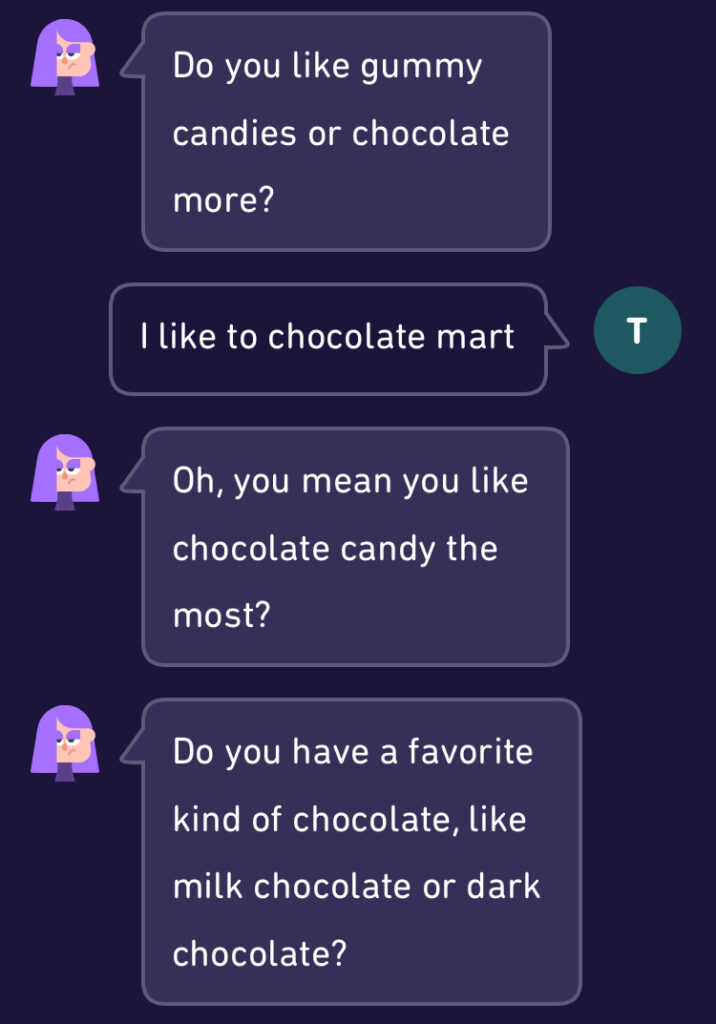Select the "I like to chocolate mart" reply bubble
Image resolution: width=716 pixels, height=1024 pixels.
tap(328, 338)
